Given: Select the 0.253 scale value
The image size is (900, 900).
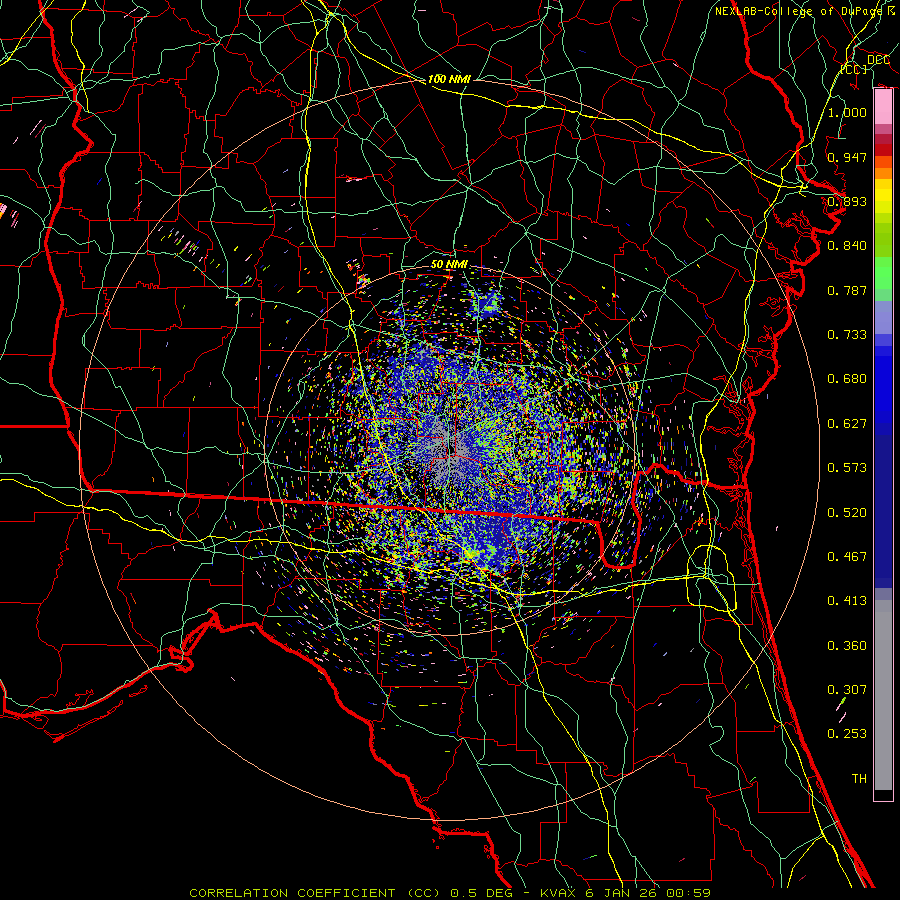Looking at the screenshot, I should pyautogui.click(x=847, y=734).
